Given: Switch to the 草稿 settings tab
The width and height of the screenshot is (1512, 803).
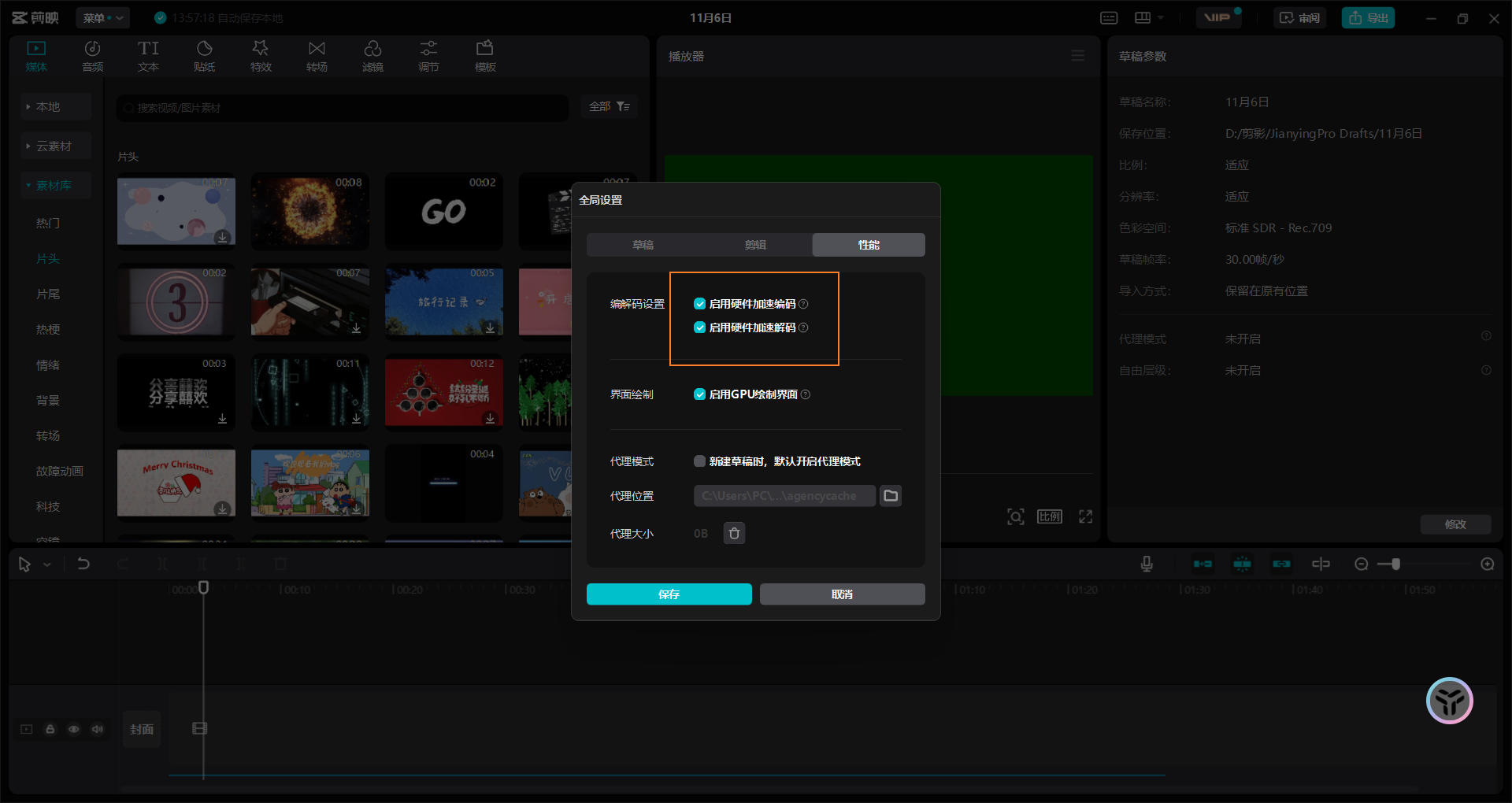Looking at the screenshot, I should point(643,245).
